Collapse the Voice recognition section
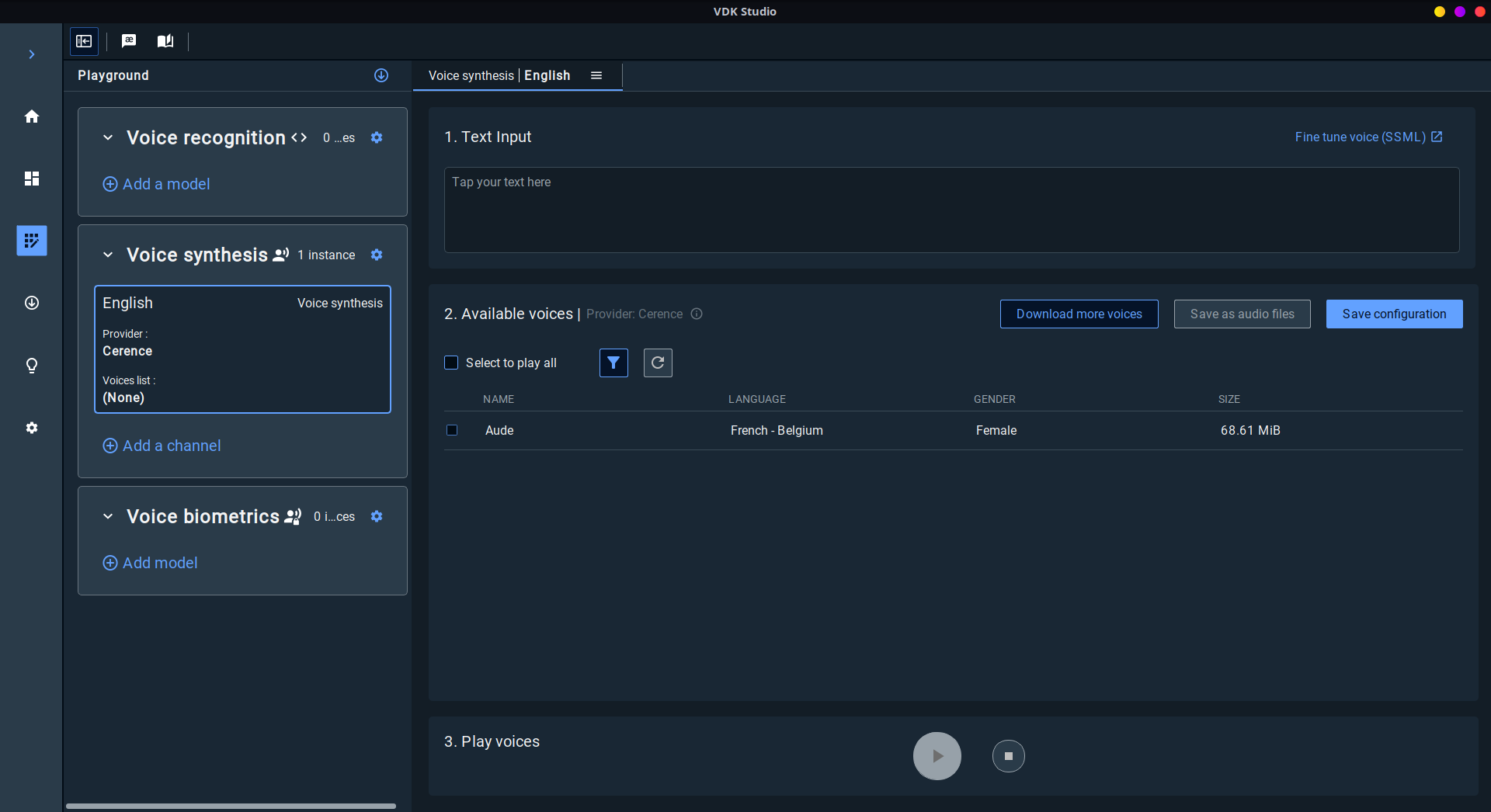Image resolution: width=1491 pixels, height=812 pixels. coord(108,138)
